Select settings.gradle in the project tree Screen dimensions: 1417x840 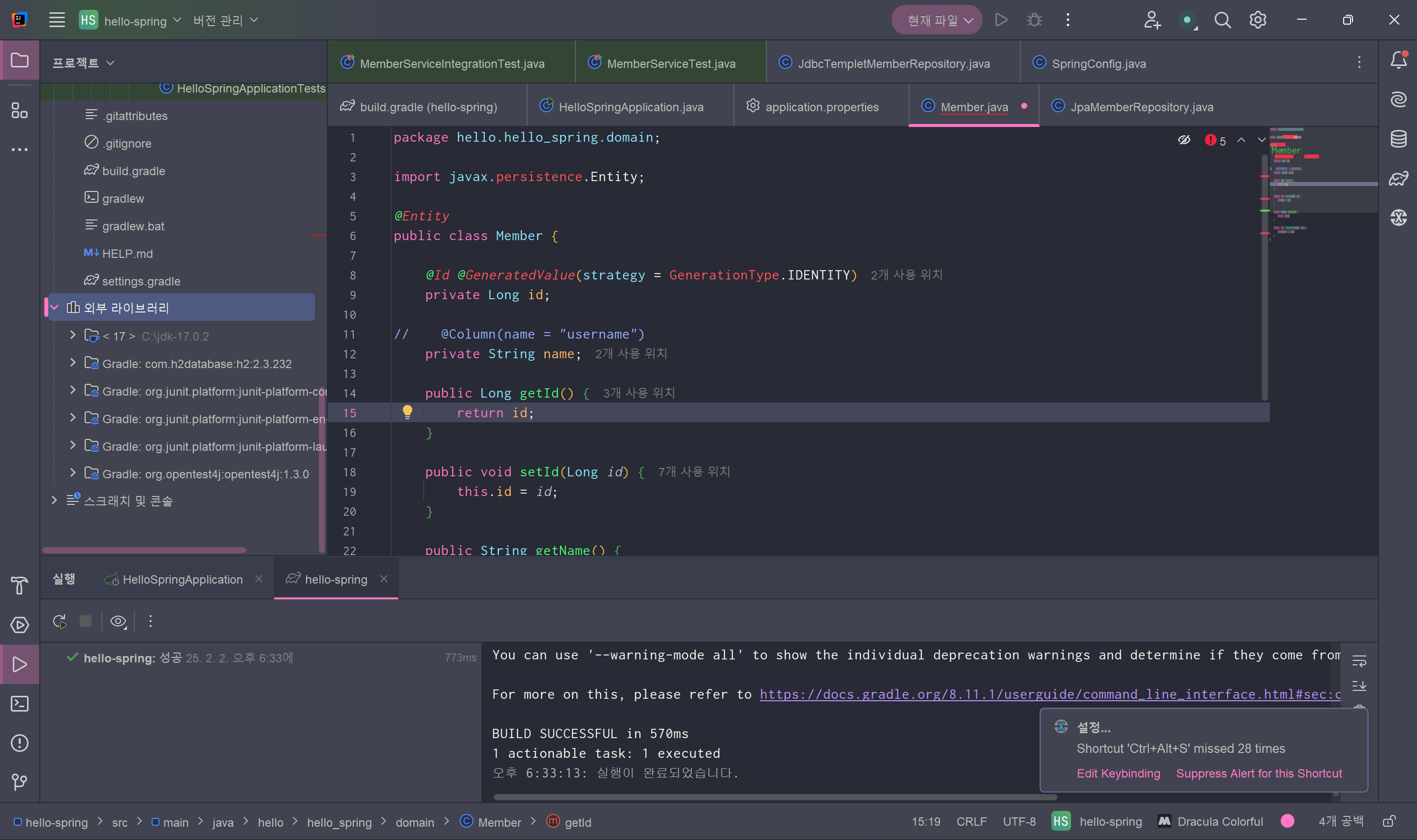141,281
